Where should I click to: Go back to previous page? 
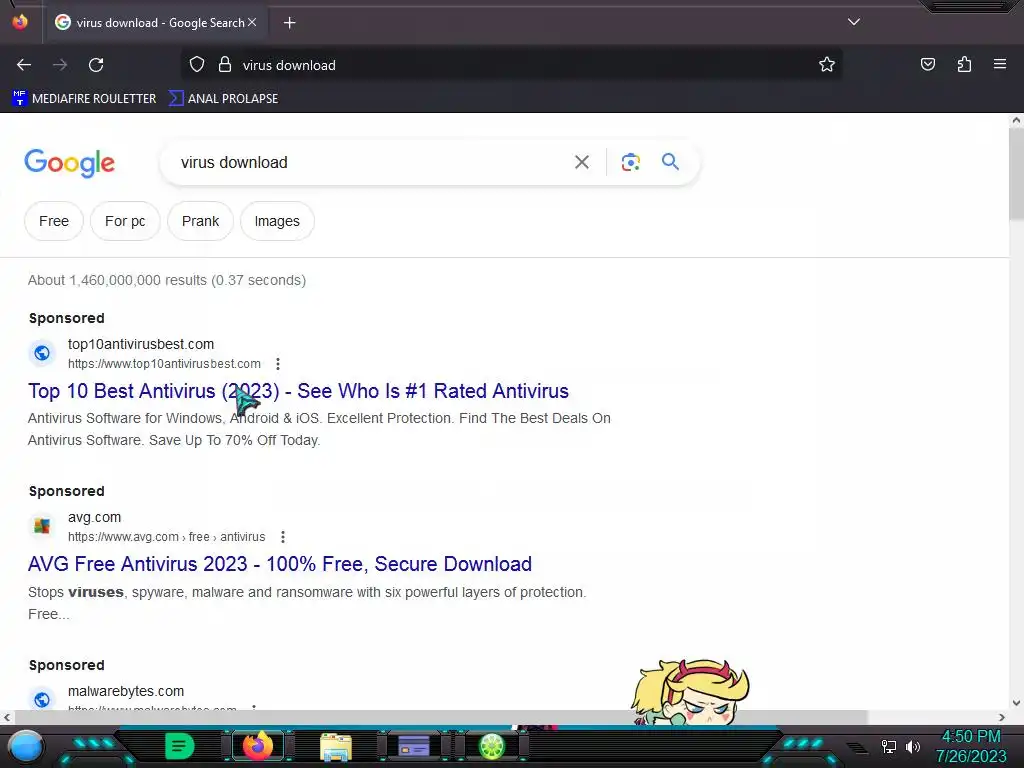[x=24, y=65]
